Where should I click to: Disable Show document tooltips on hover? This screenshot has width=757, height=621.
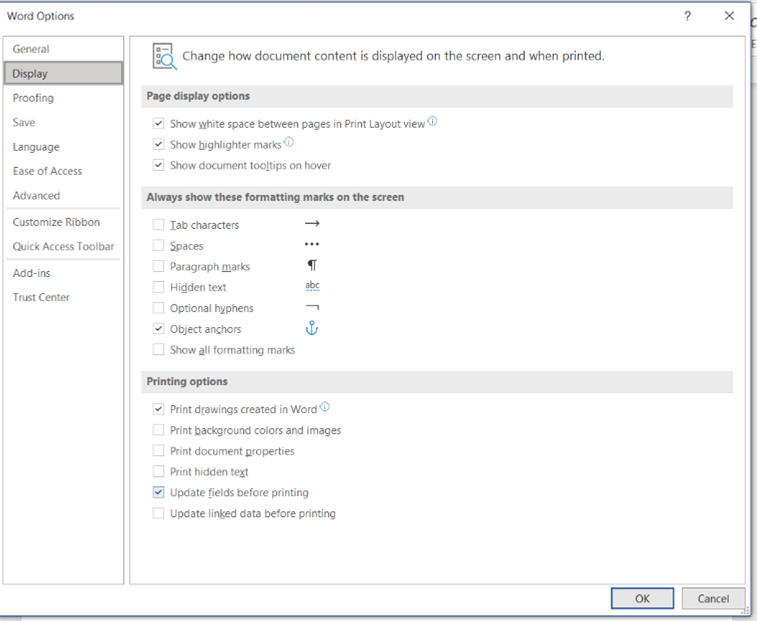[x=158, y=165]
